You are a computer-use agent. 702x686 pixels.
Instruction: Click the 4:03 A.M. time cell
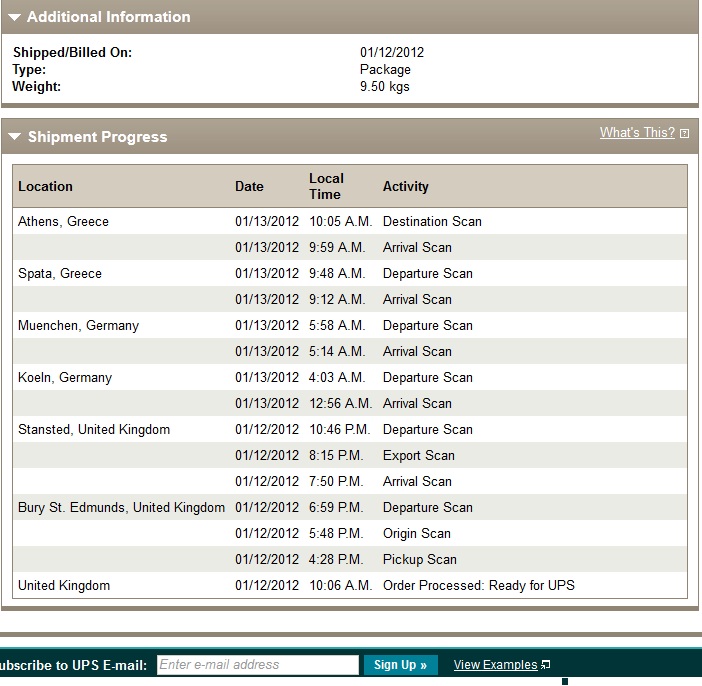coord(337,377)
